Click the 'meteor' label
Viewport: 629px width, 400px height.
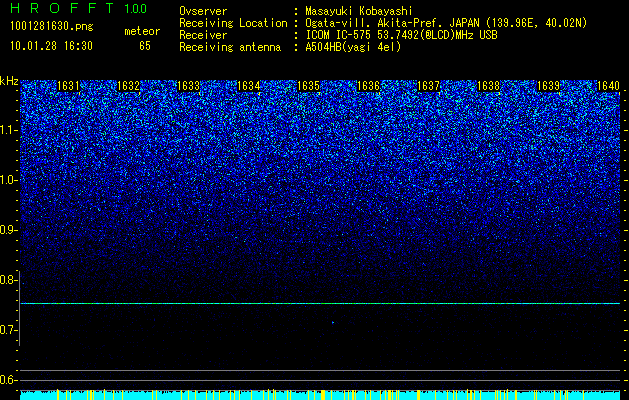tap(142, 31)
